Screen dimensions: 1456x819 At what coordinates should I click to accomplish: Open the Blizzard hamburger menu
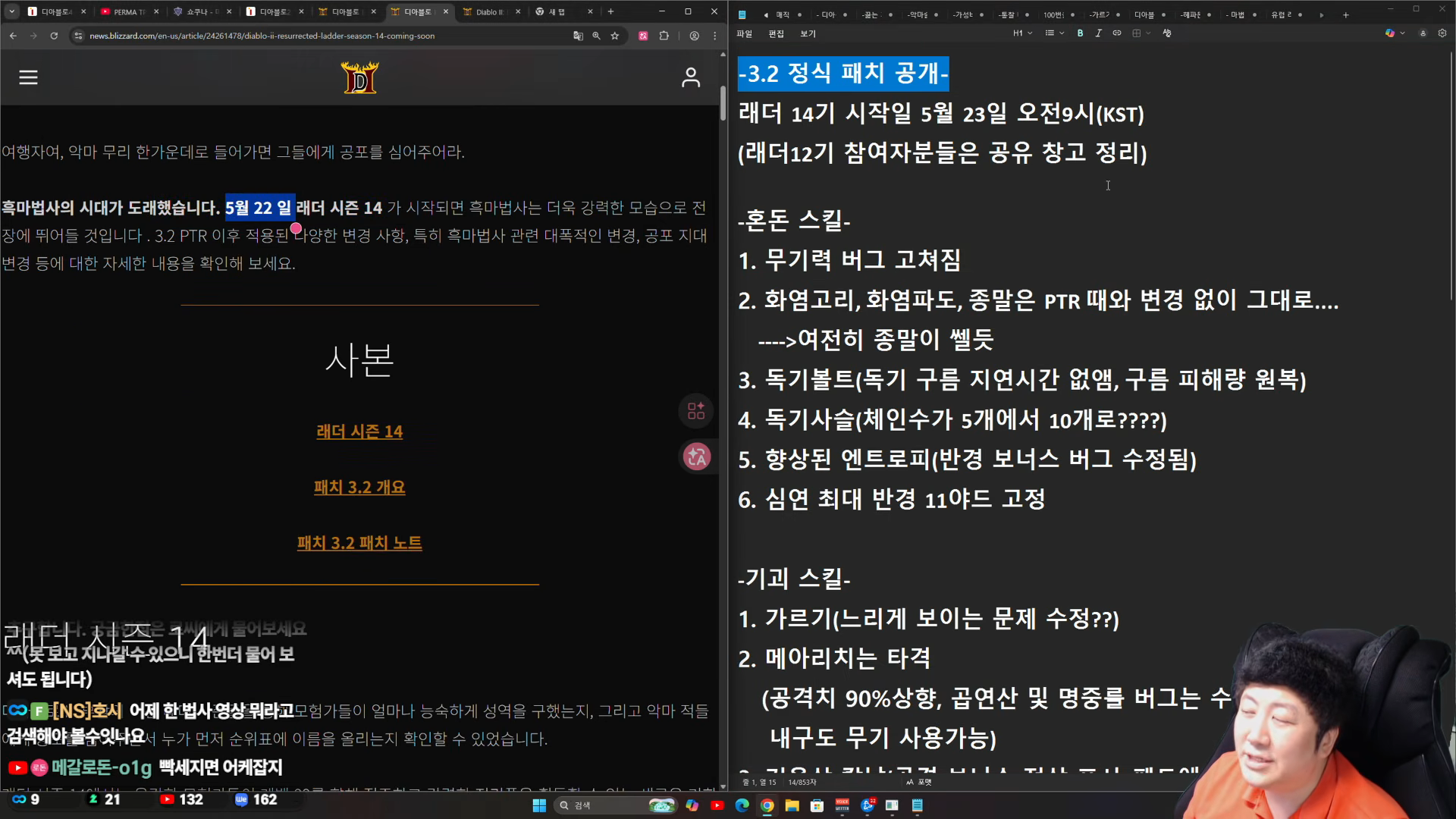pyautogui.click(x=28, y=77)
